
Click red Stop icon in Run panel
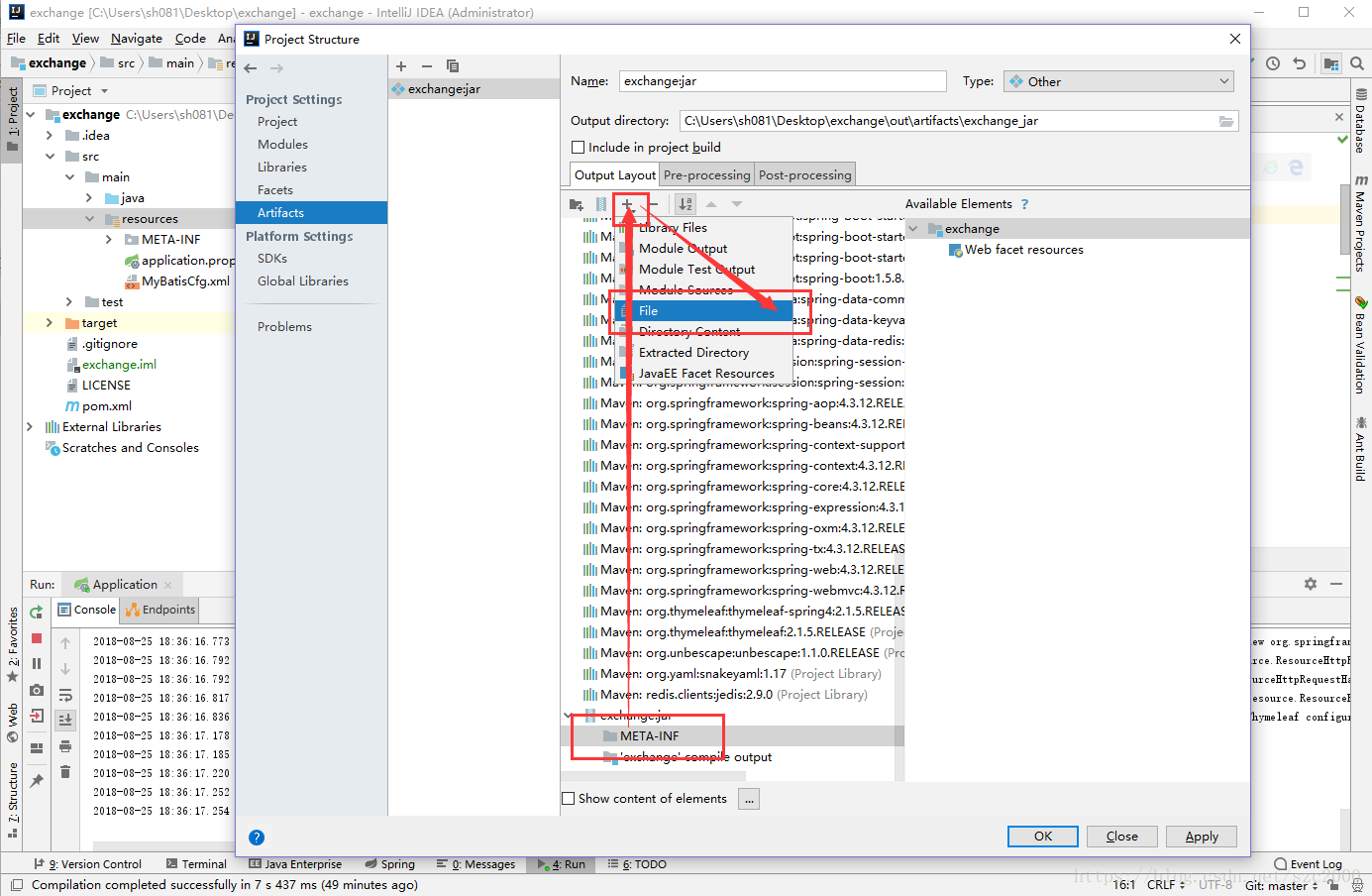[37, 638]
